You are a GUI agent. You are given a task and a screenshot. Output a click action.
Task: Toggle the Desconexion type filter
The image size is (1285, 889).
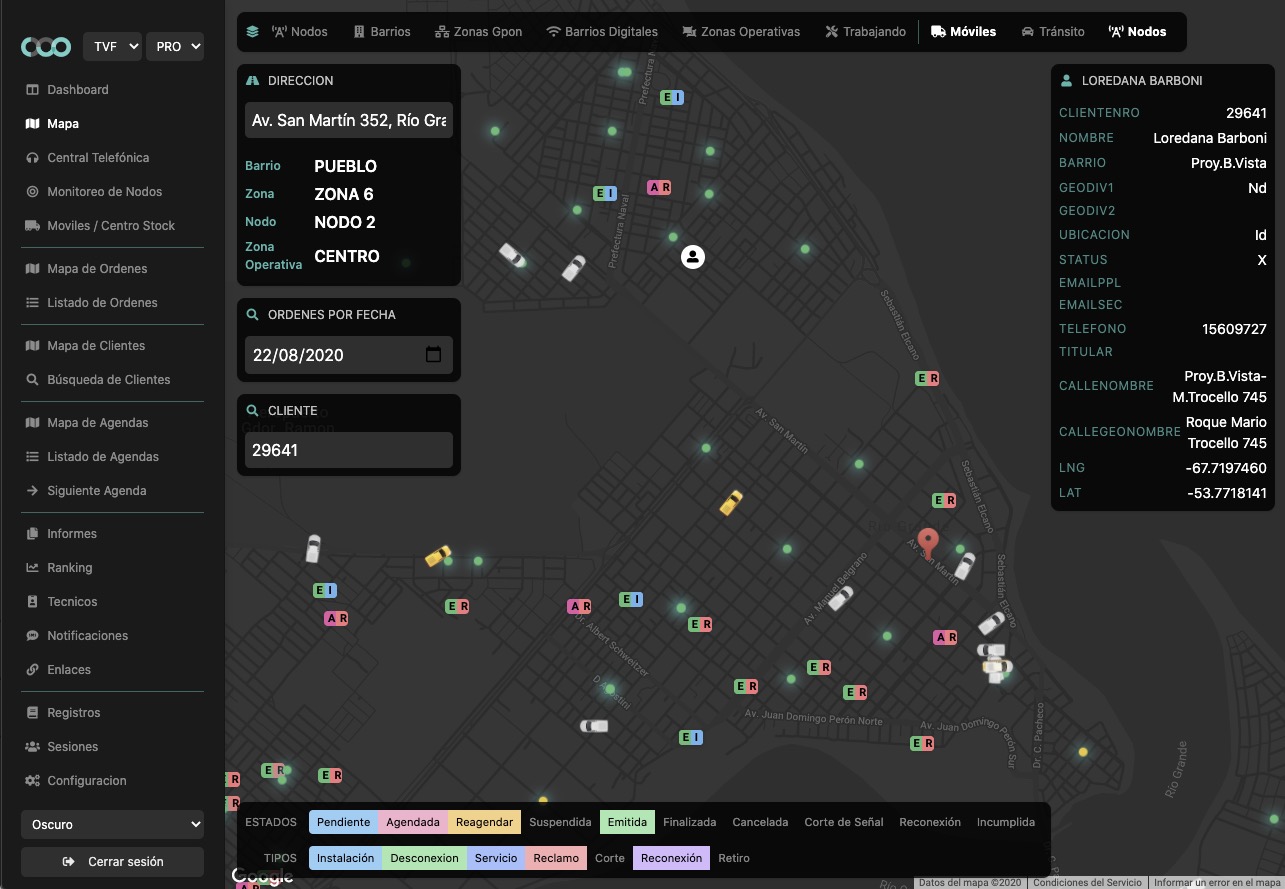tap(424, 858)
